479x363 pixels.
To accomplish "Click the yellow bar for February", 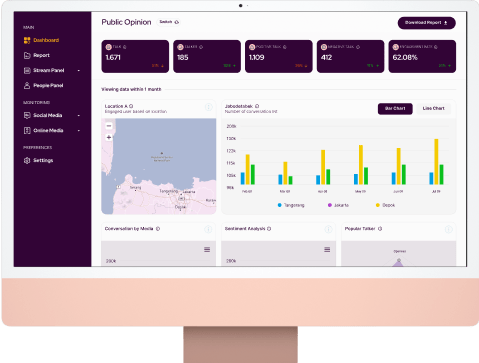I will click(248, 169).
